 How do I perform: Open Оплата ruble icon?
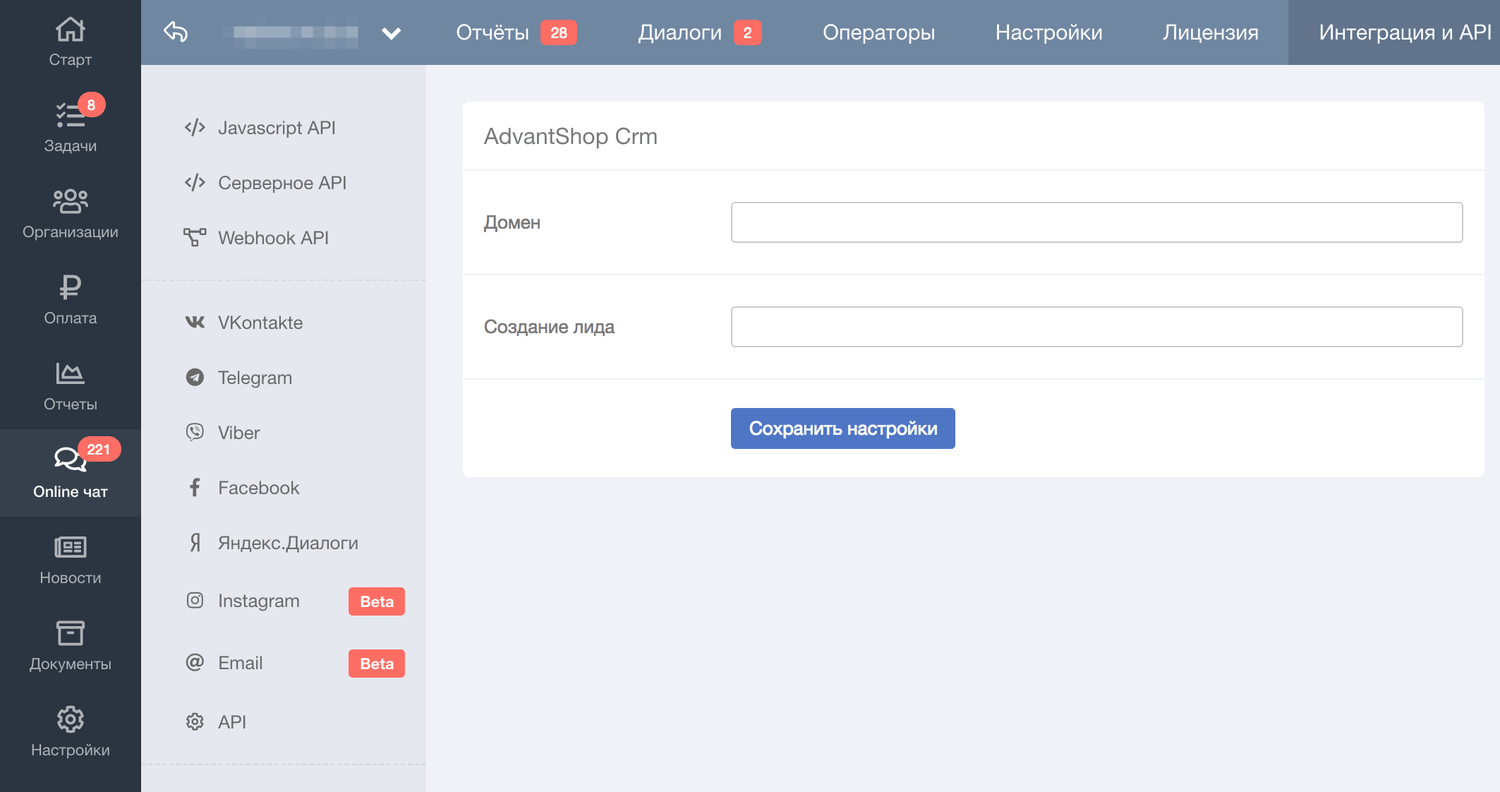point(70,288)
